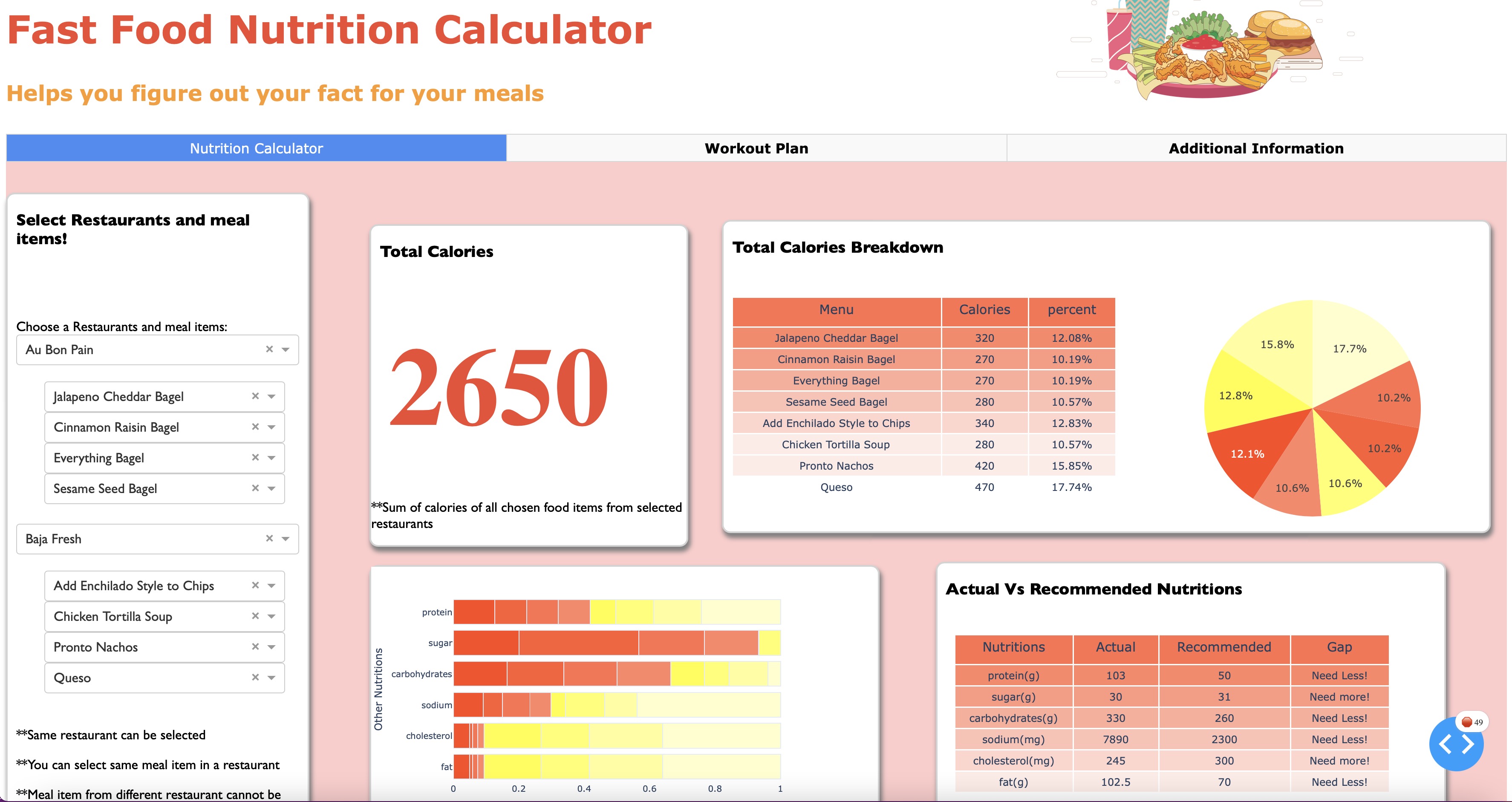Clear the Jalapeno Cheddar Bagel selection
Screen dimensions: 1512x802
coord(255,396)
